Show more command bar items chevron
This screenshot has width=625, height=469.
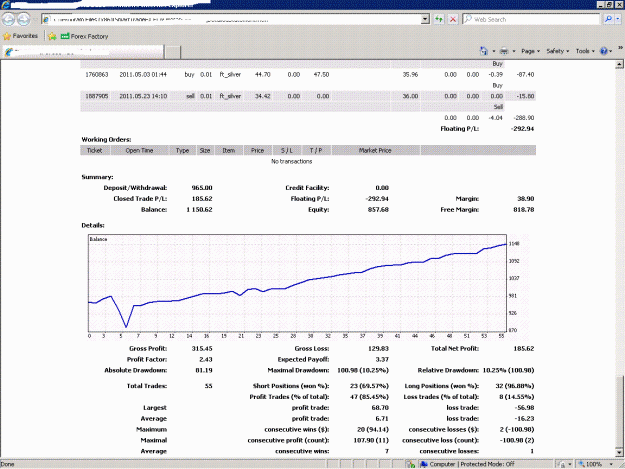620,48
